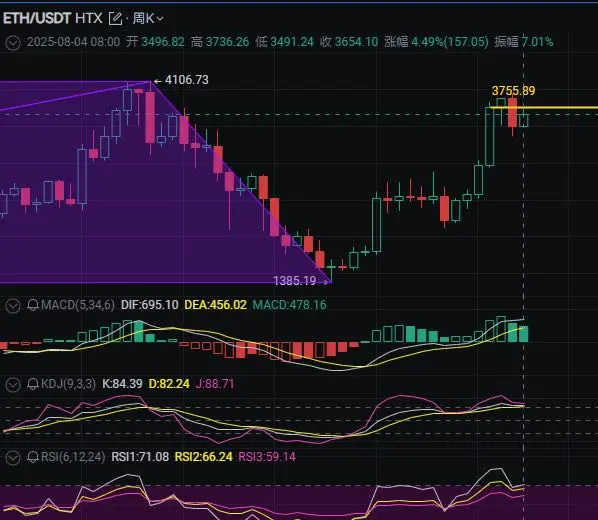Collapse the RSI indicator panel chevron

(13, 457)
